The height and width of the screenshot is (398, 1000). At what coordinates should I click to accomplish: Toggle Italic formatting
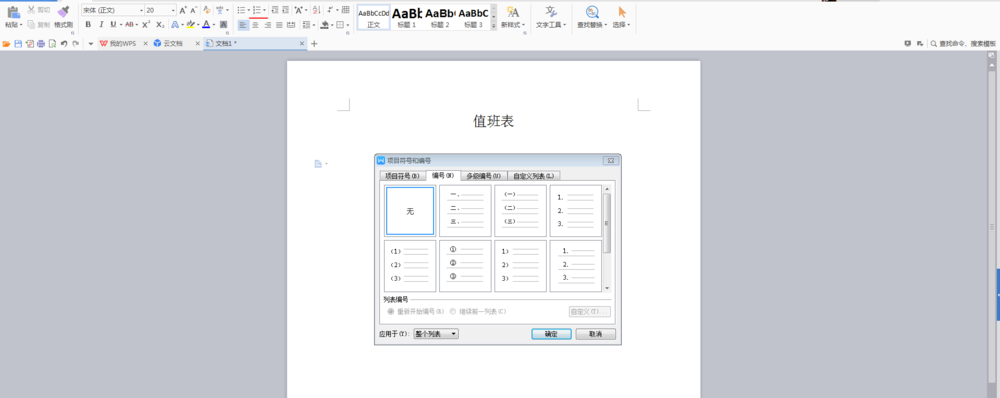[101, 24]
